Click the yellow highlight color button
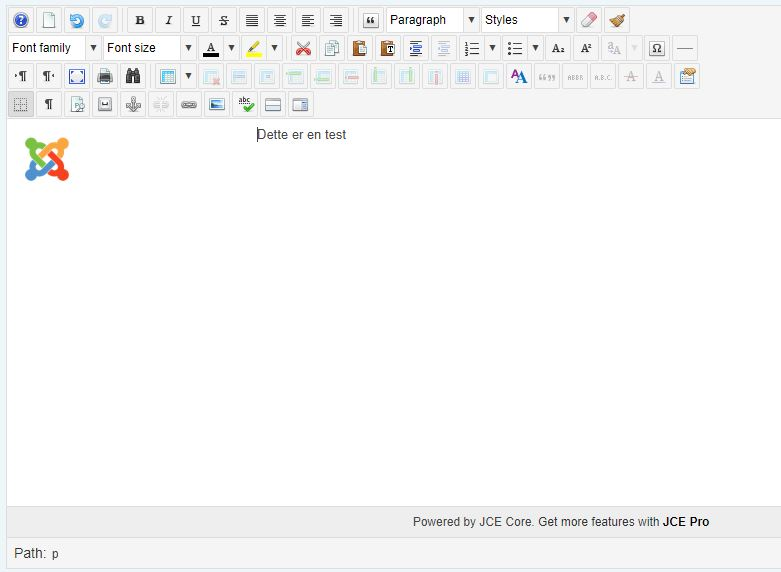781x572 pixels. (254, 48)
